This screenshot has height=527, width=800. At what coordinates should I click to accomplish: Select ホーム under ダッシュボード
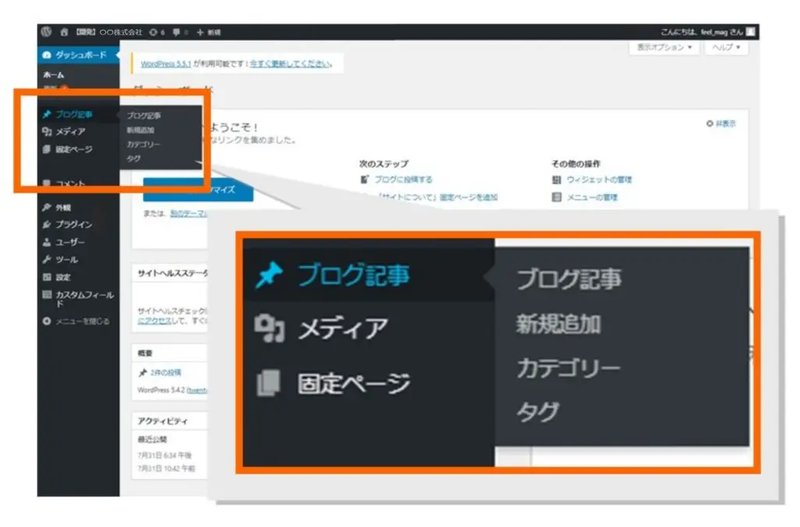pyautogui.click(x=54, y=75)
